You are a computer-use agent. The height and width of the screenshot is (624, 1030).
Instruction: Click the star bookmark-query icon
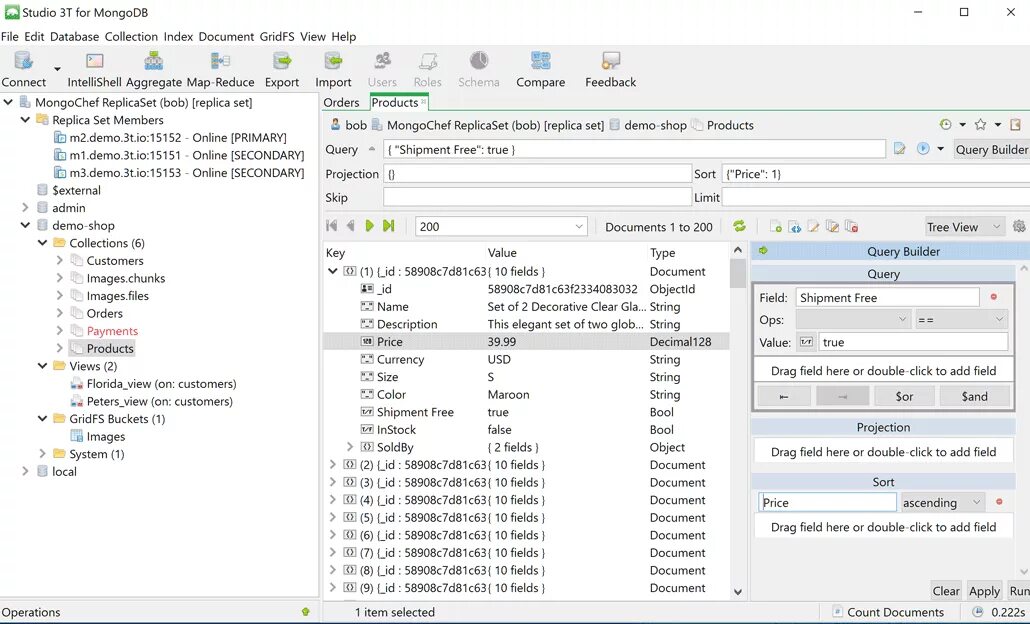click(x=980, y=125)
